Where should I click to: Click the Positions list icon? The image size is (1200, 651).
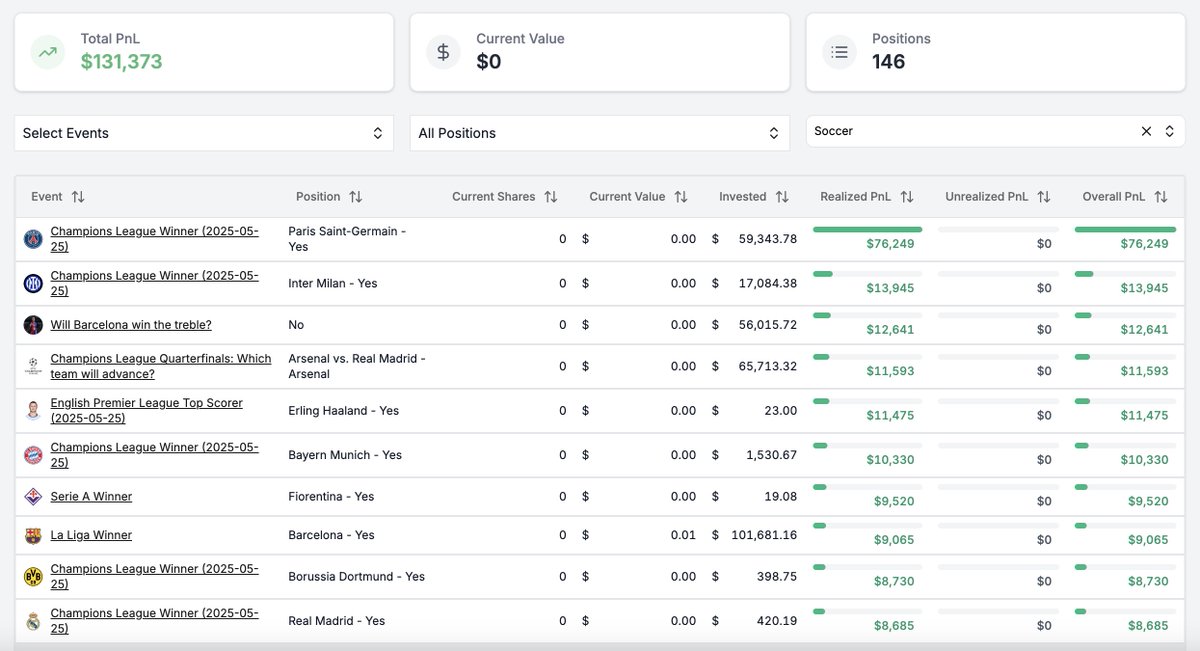point(839,51)
